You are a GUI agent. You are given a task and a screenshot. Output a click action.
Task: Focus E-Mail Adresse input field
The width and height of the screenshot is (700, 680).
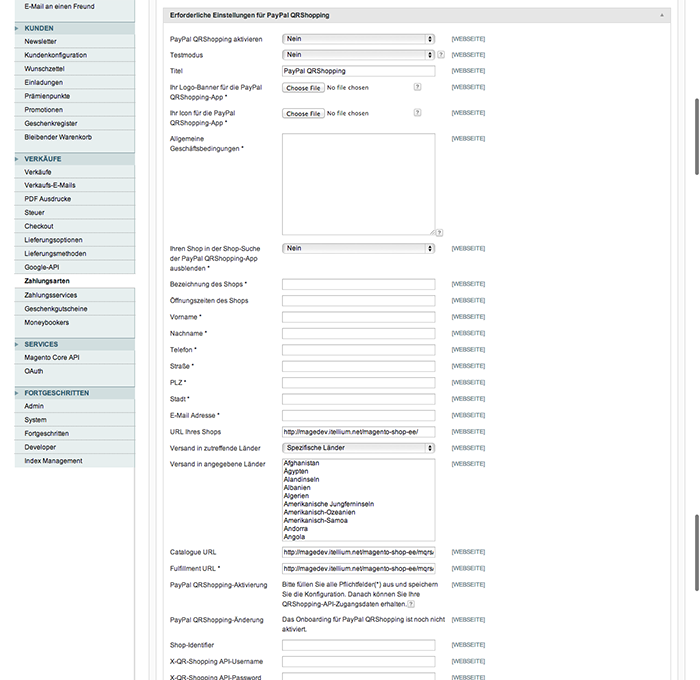pos(358,416)
